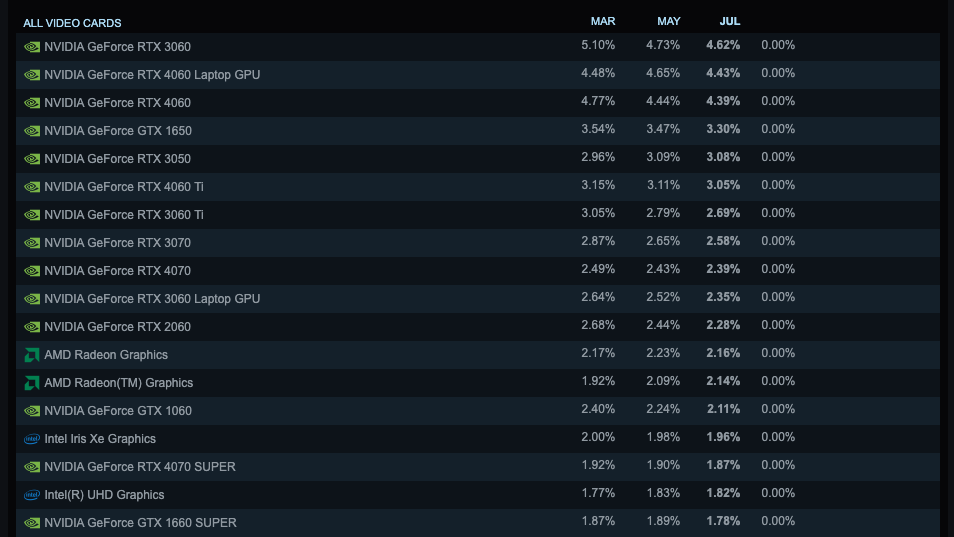Click the 4.62% July value for RTX 3060
Screen dimensions: 954x537
[x=723, y=45]
